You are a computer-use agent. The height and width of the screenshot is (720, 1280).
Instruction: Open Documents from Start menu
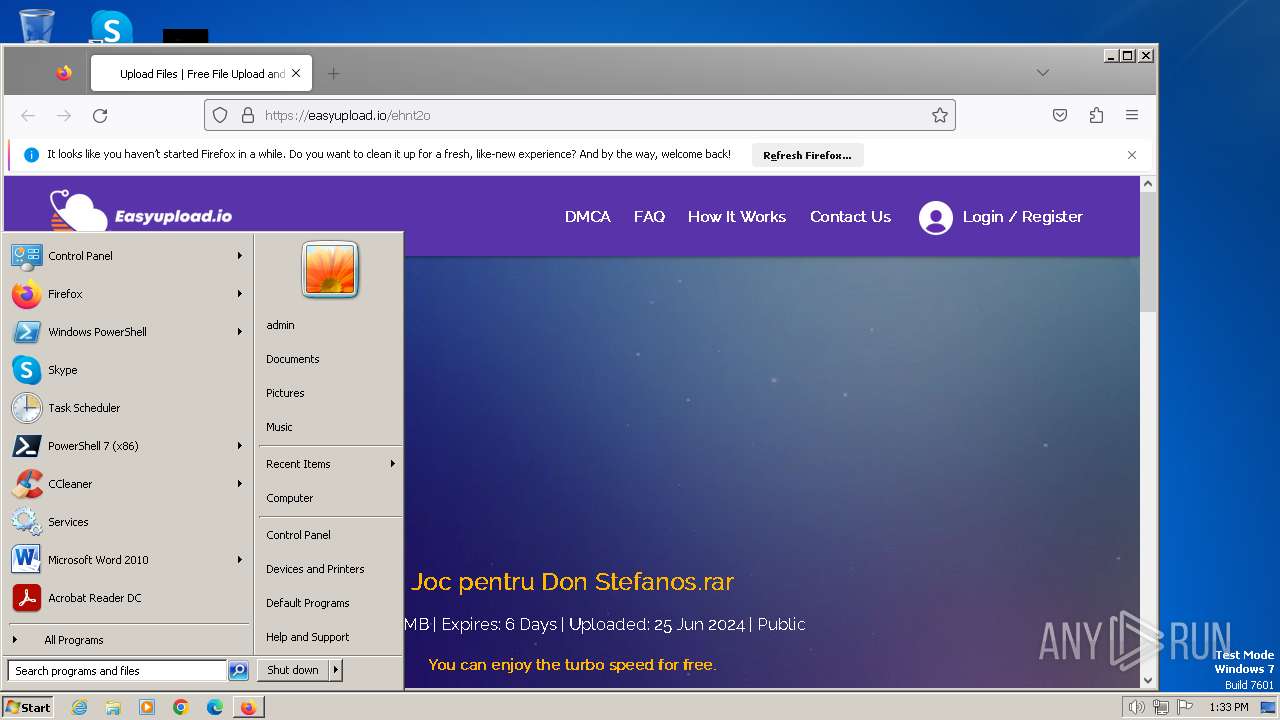tap(292, 359)
